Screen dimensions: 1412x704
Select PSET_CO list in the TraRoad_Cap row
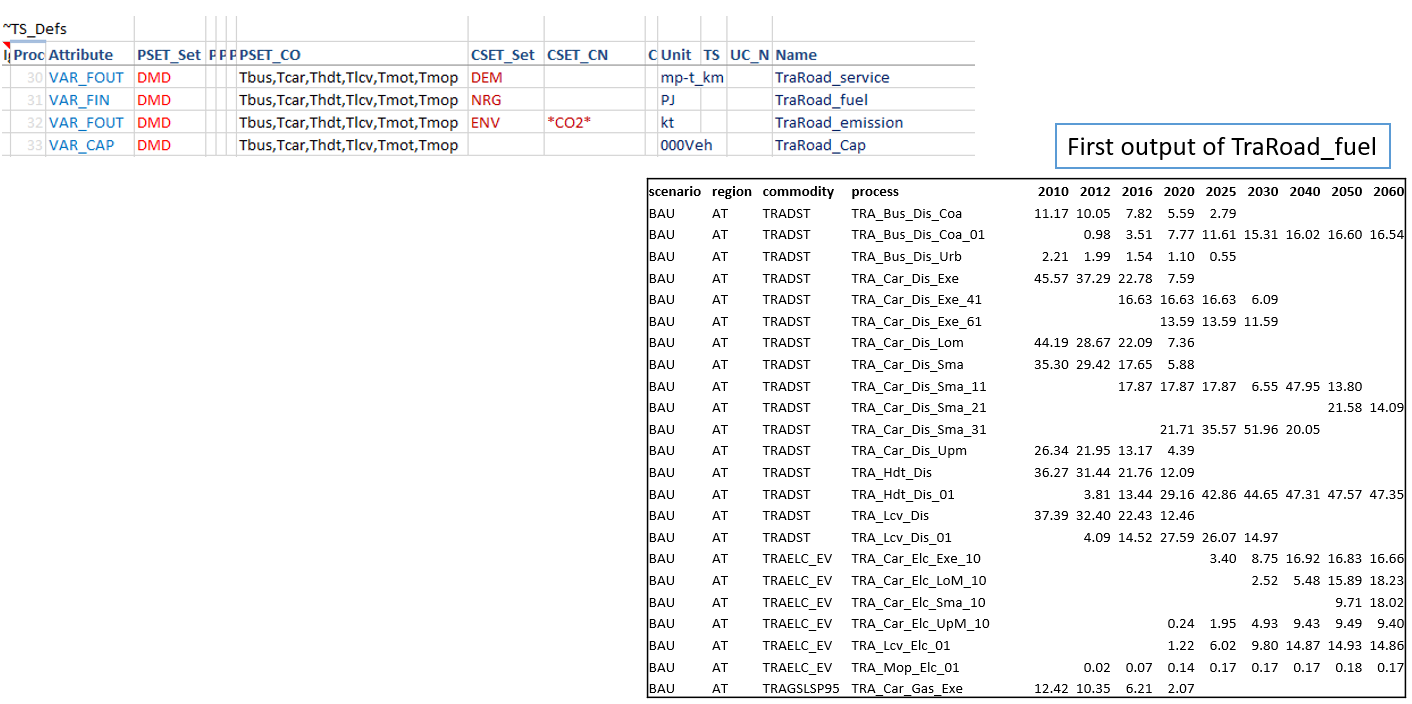[x=348, y=145]
